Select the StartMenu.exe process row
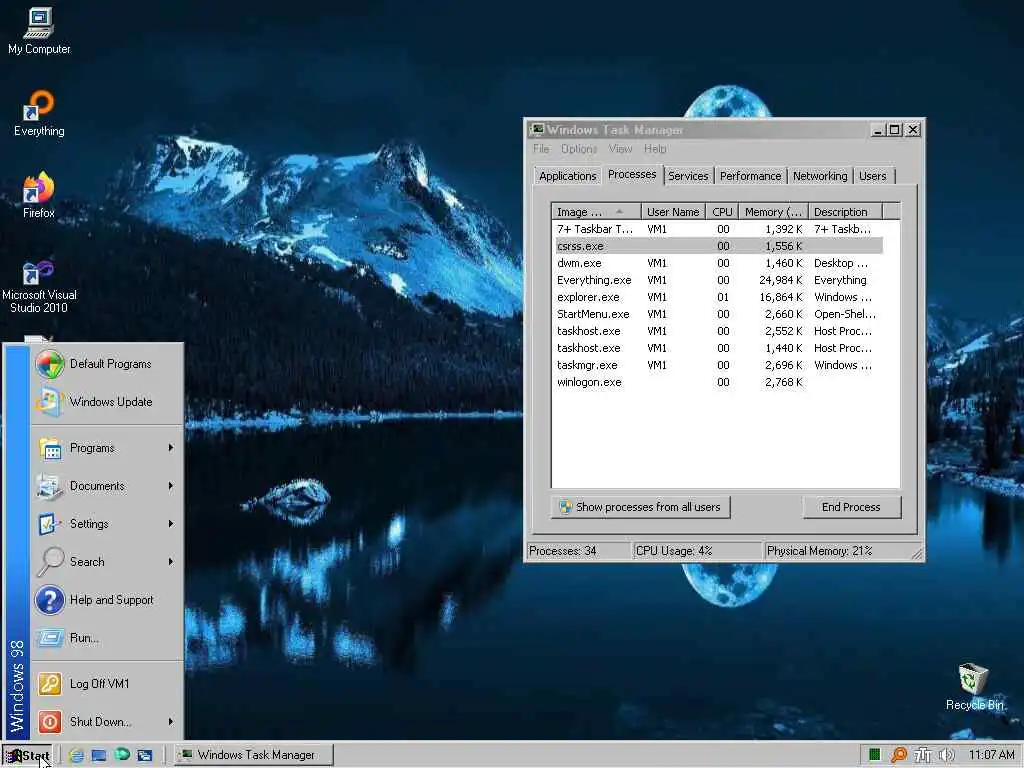1024x768 pixels. (x=719, y=314)
